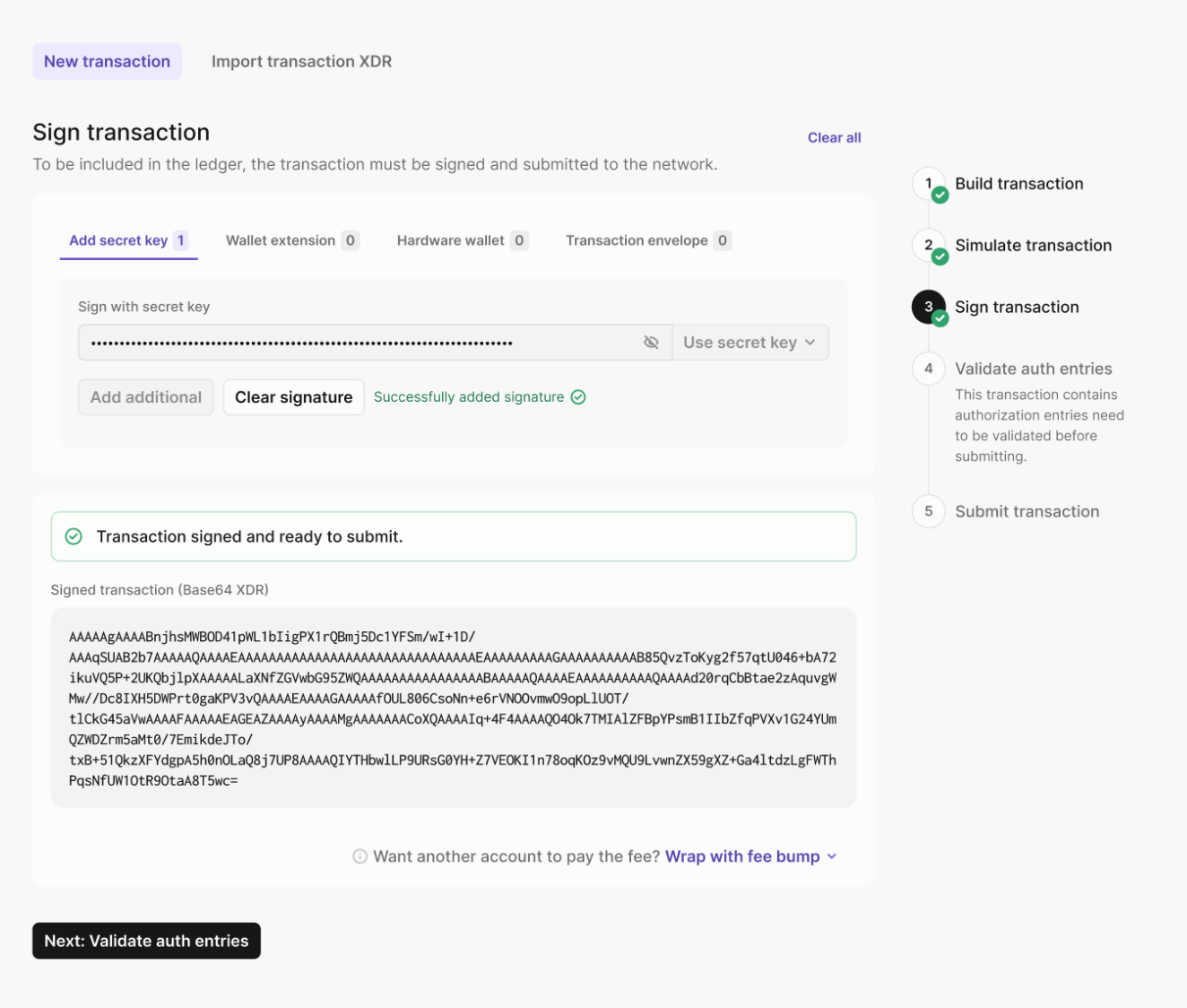Click step 4 Validate auth entries circle
The width and height of the screenshot is (1187, 1008).
click(x=929, y=369)
